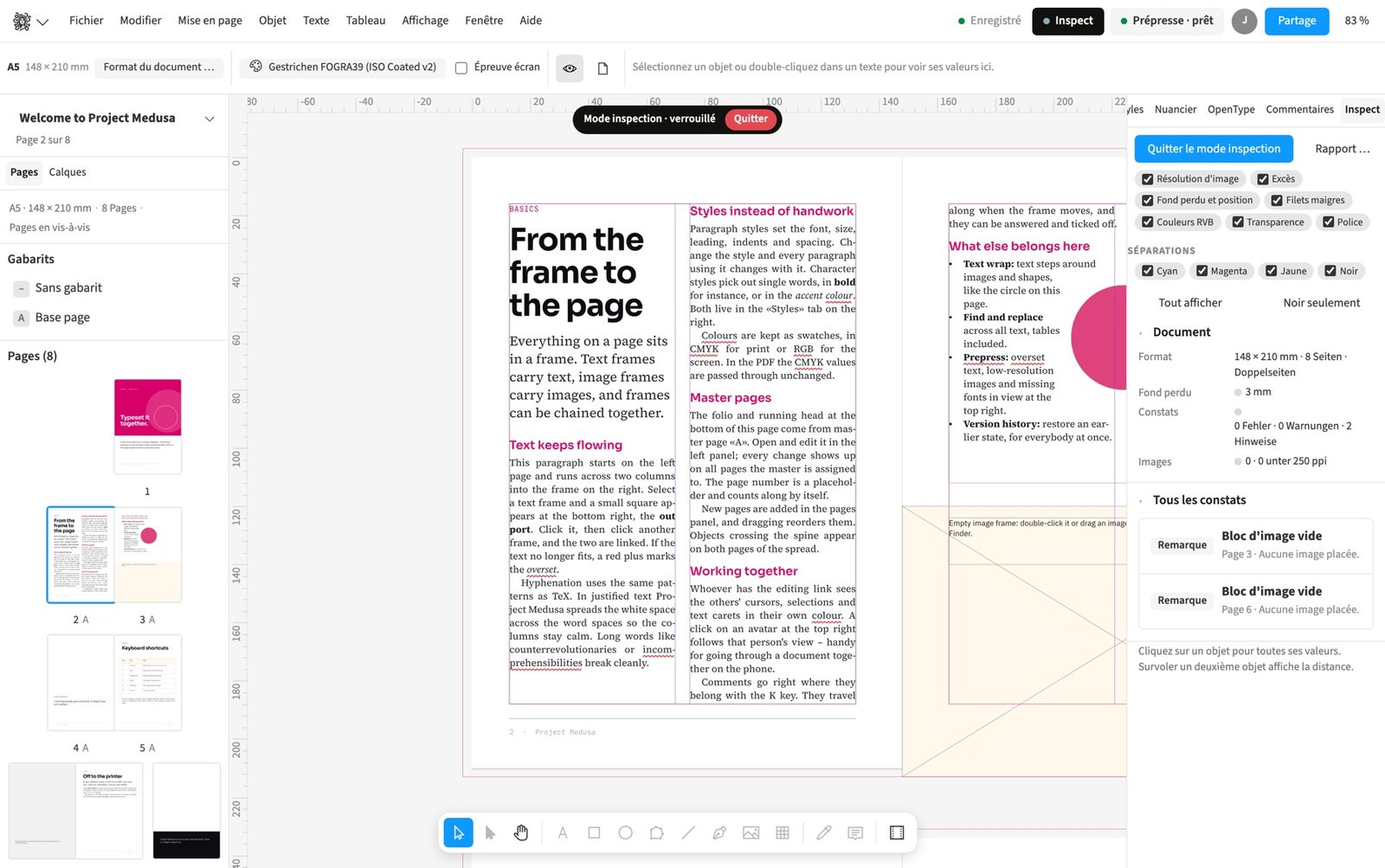
Task: Select the Line tool
Action: point(688,833)
